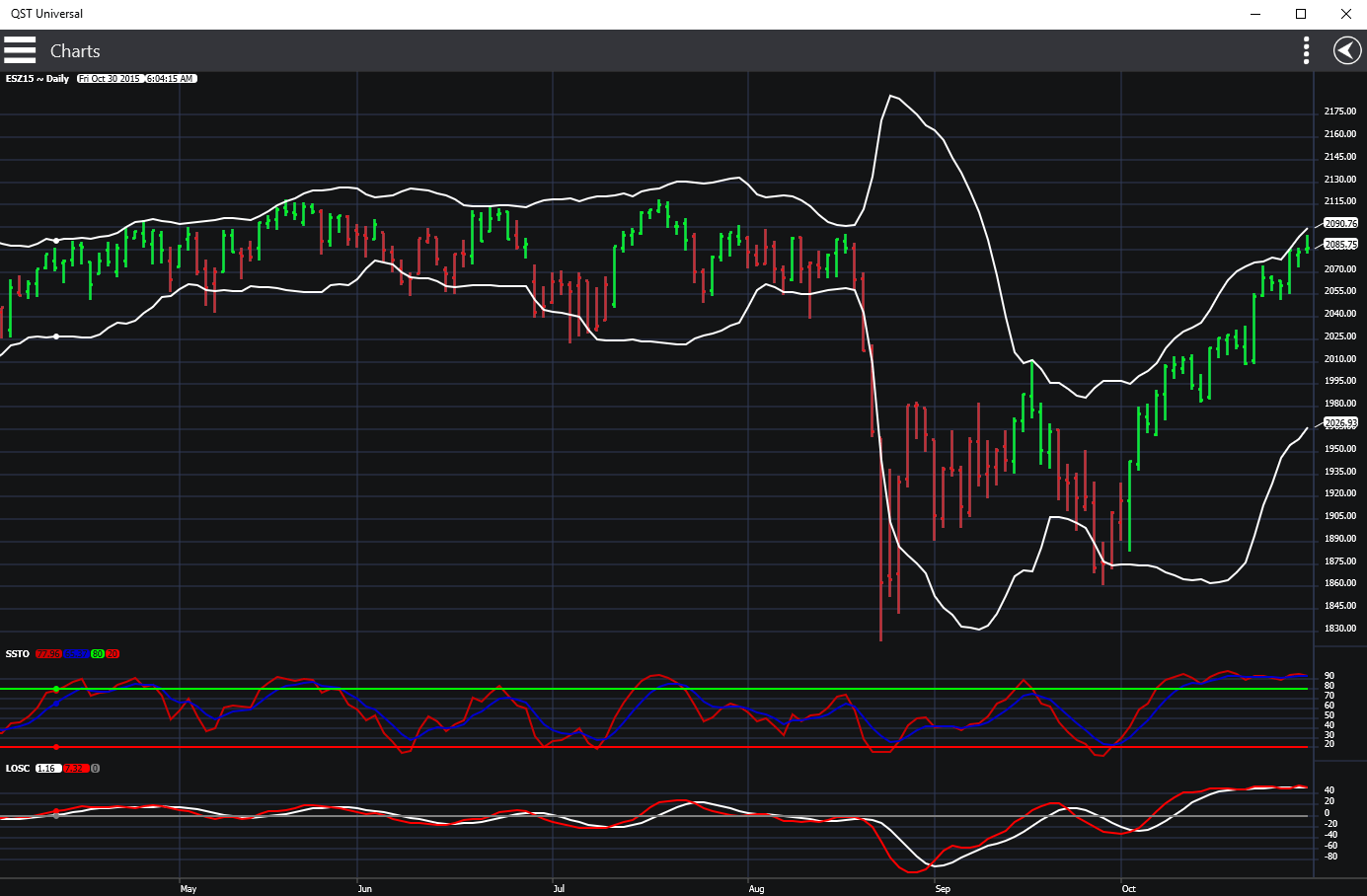The height and width of the screenshot is (896, 1367).
Task: Click the 1830.00 price axis label
Action: coord(1339,629)
